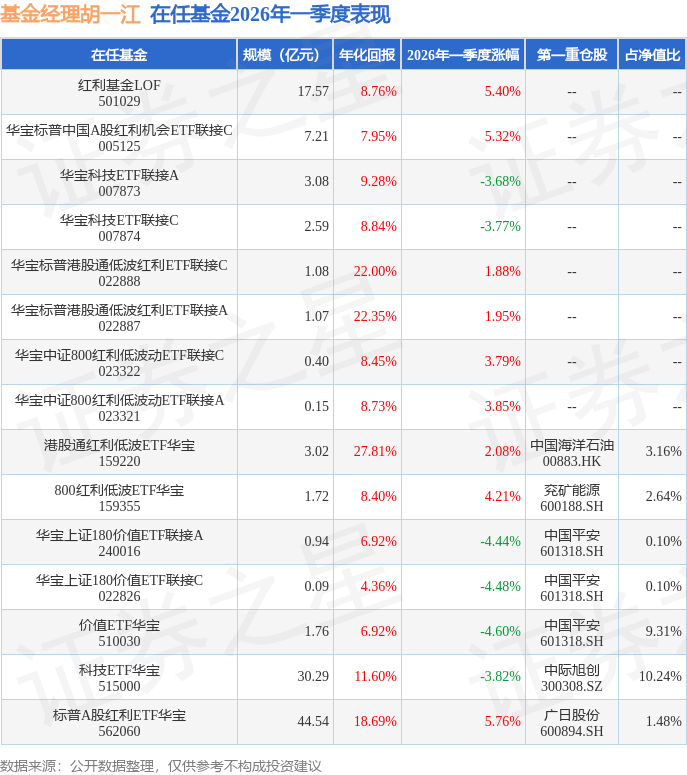Click top holding 兖矿能源 600188.SH
Screen dimensions: 687x775
pos(572,497)
